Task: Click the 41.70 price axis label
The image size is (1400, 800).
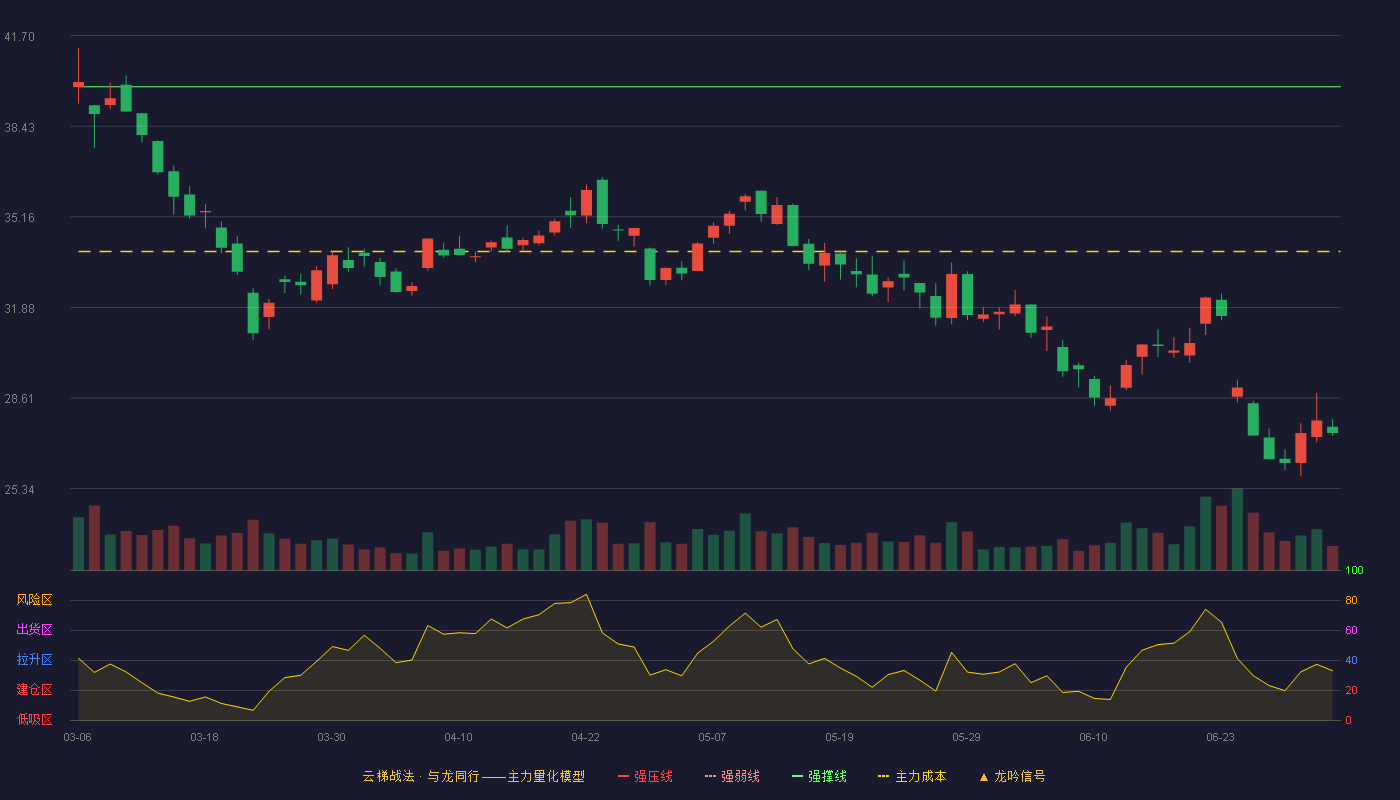Action: (19, 37)
